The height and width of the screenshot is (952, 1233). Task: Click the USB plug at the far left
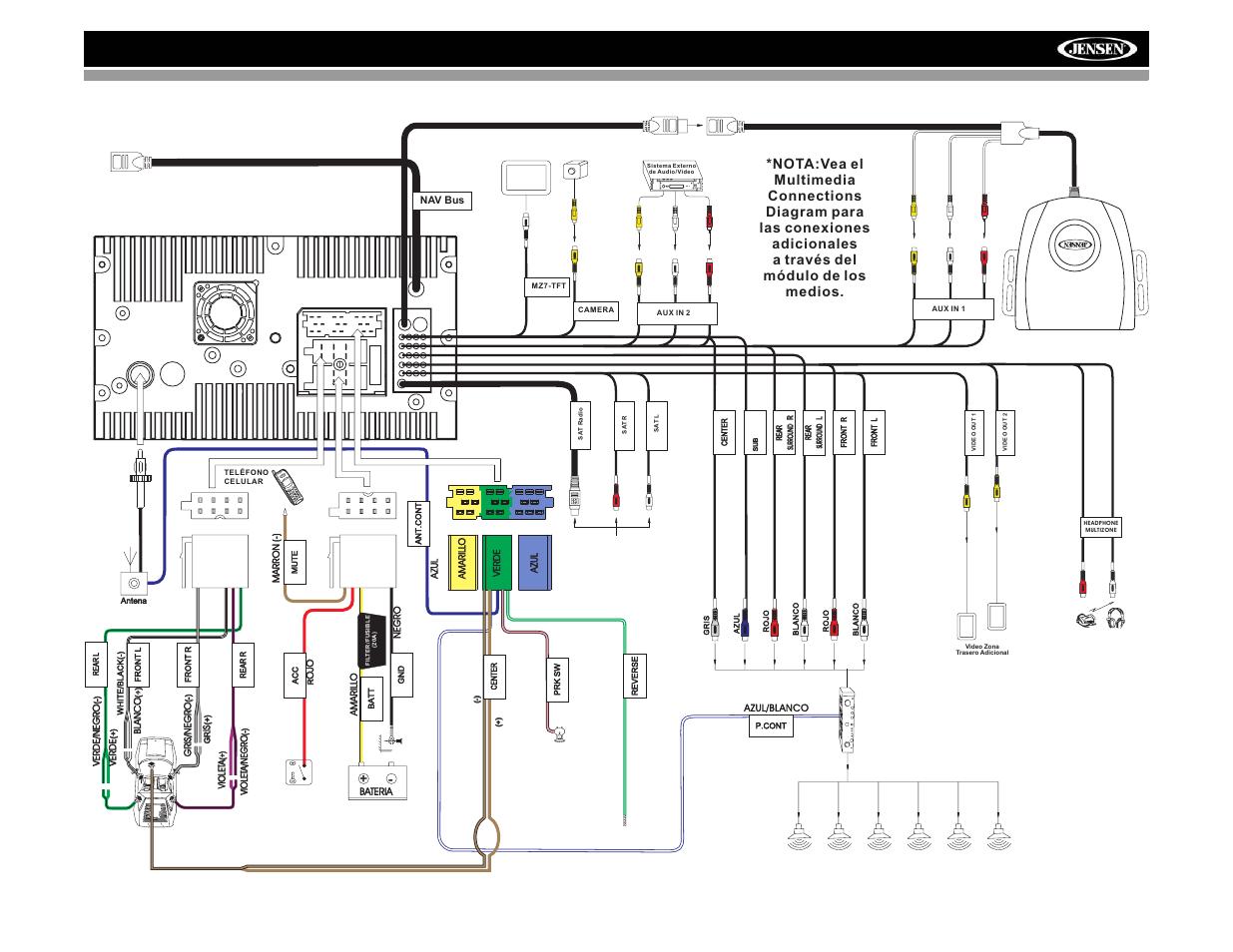[x=130, y=161]
